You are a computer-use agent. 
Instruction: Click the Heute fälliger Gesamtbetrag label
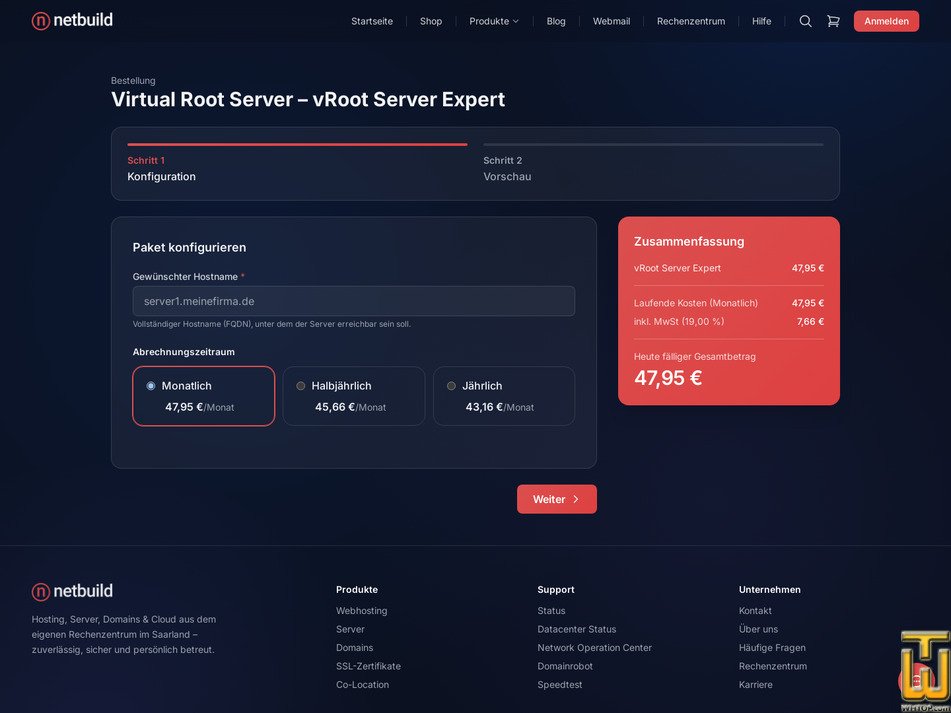pyautogui.click(x=694, y=356)
